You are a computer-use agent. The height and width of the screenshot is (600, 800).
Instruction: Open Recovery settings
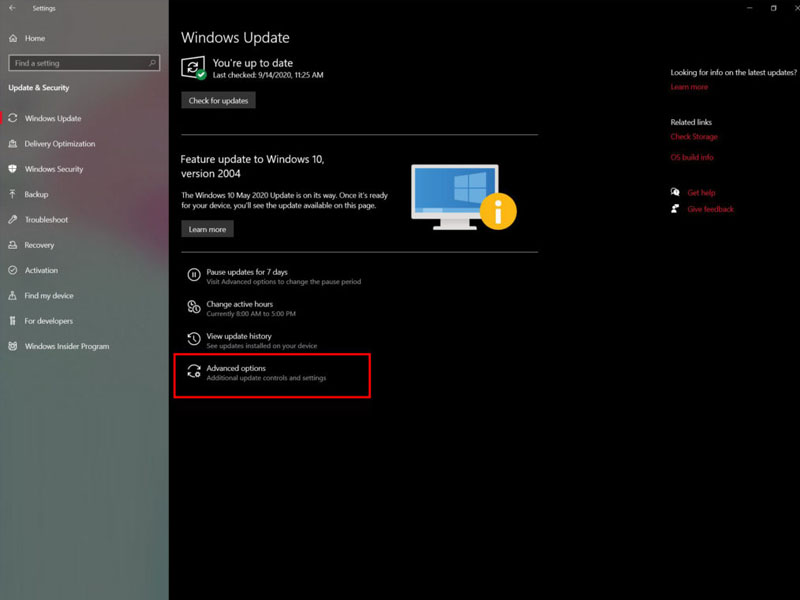tap(39, 245)
